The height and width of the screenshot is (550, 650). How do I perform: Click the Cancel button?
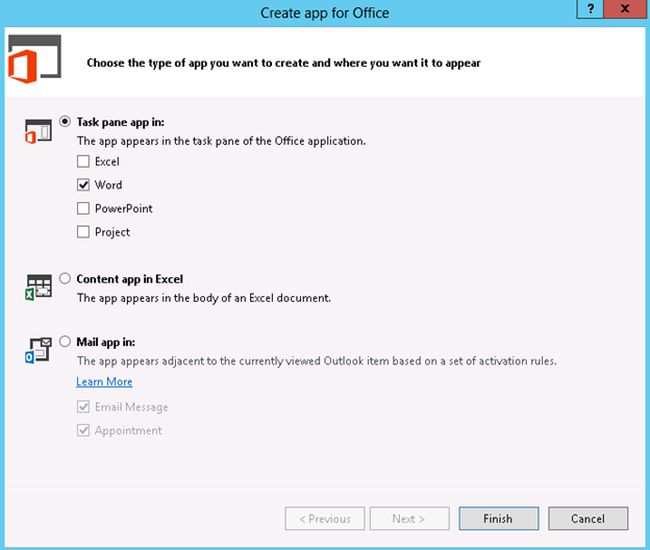pos(588,518)
